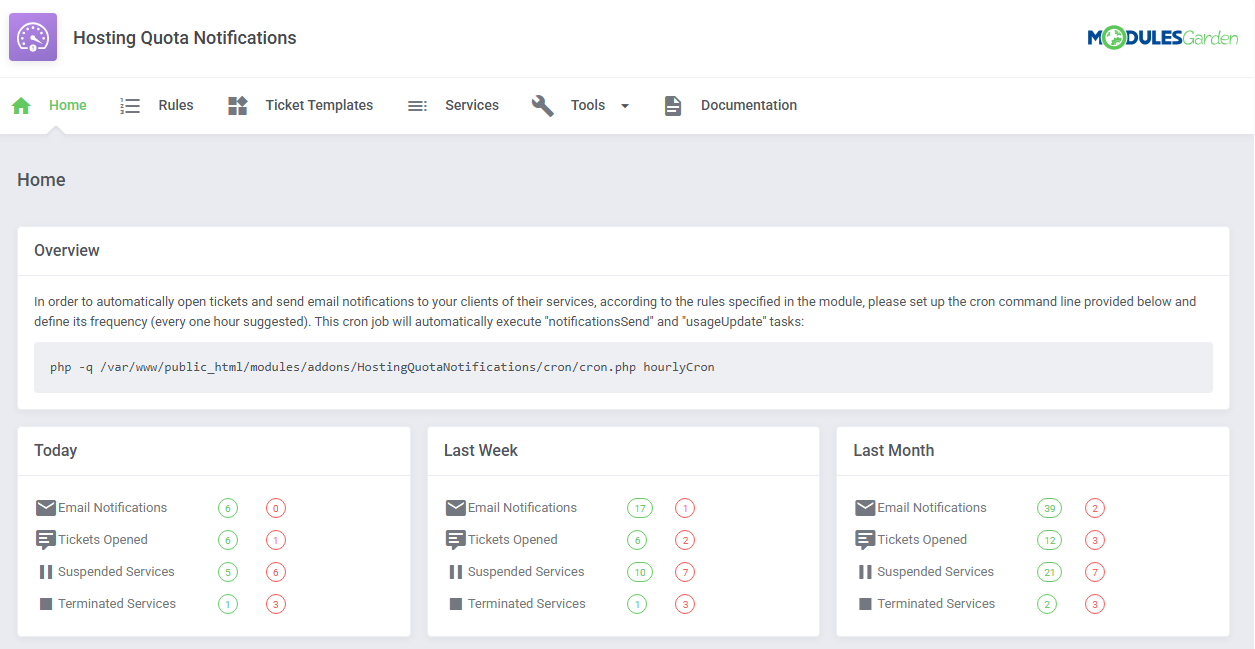
Task: Click the envelope icon in the Today panel
Action: [x=45, y=507]
